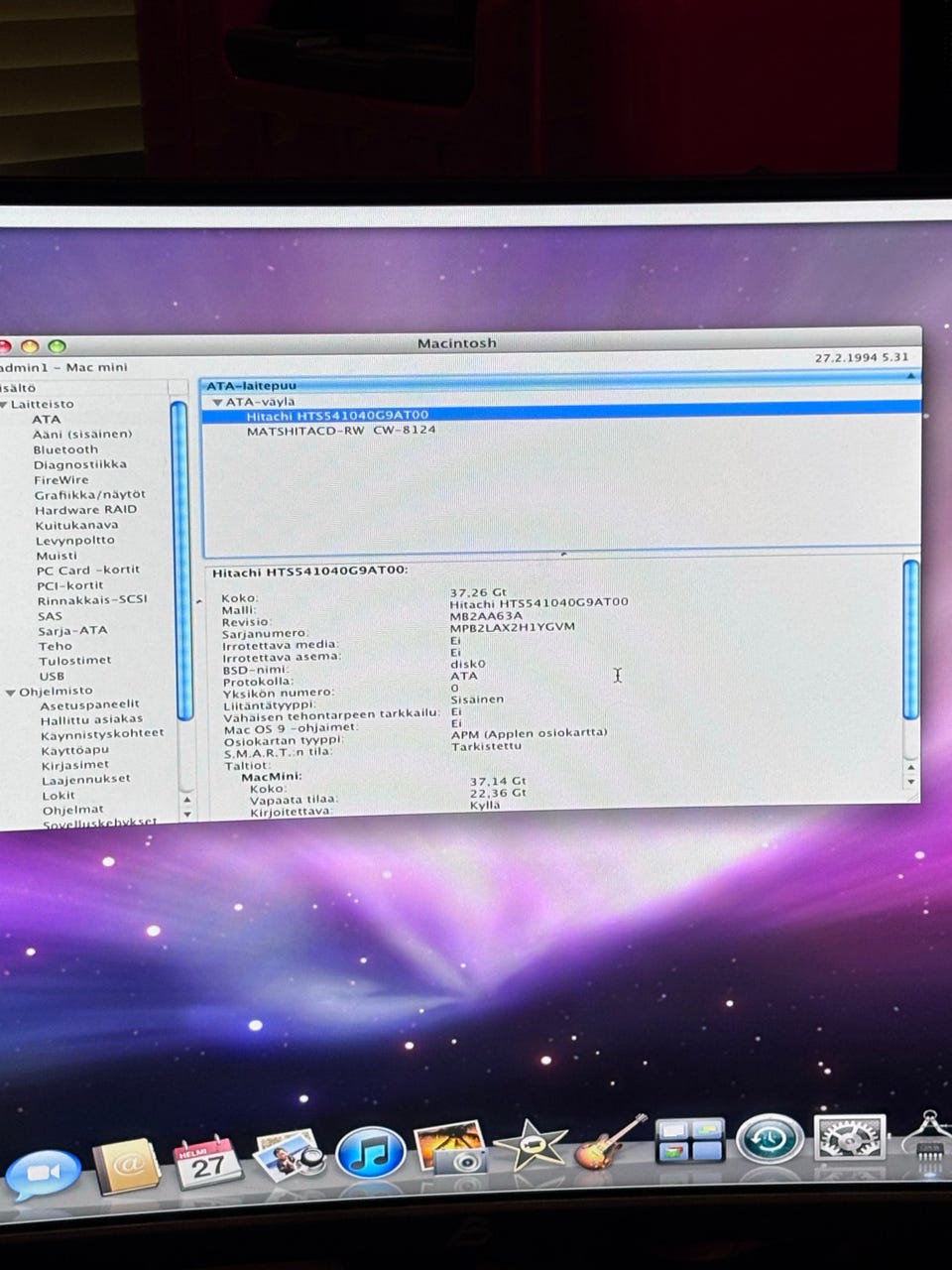
Task: Open Preview from the Dock
Action: [x=289, y=1156]
